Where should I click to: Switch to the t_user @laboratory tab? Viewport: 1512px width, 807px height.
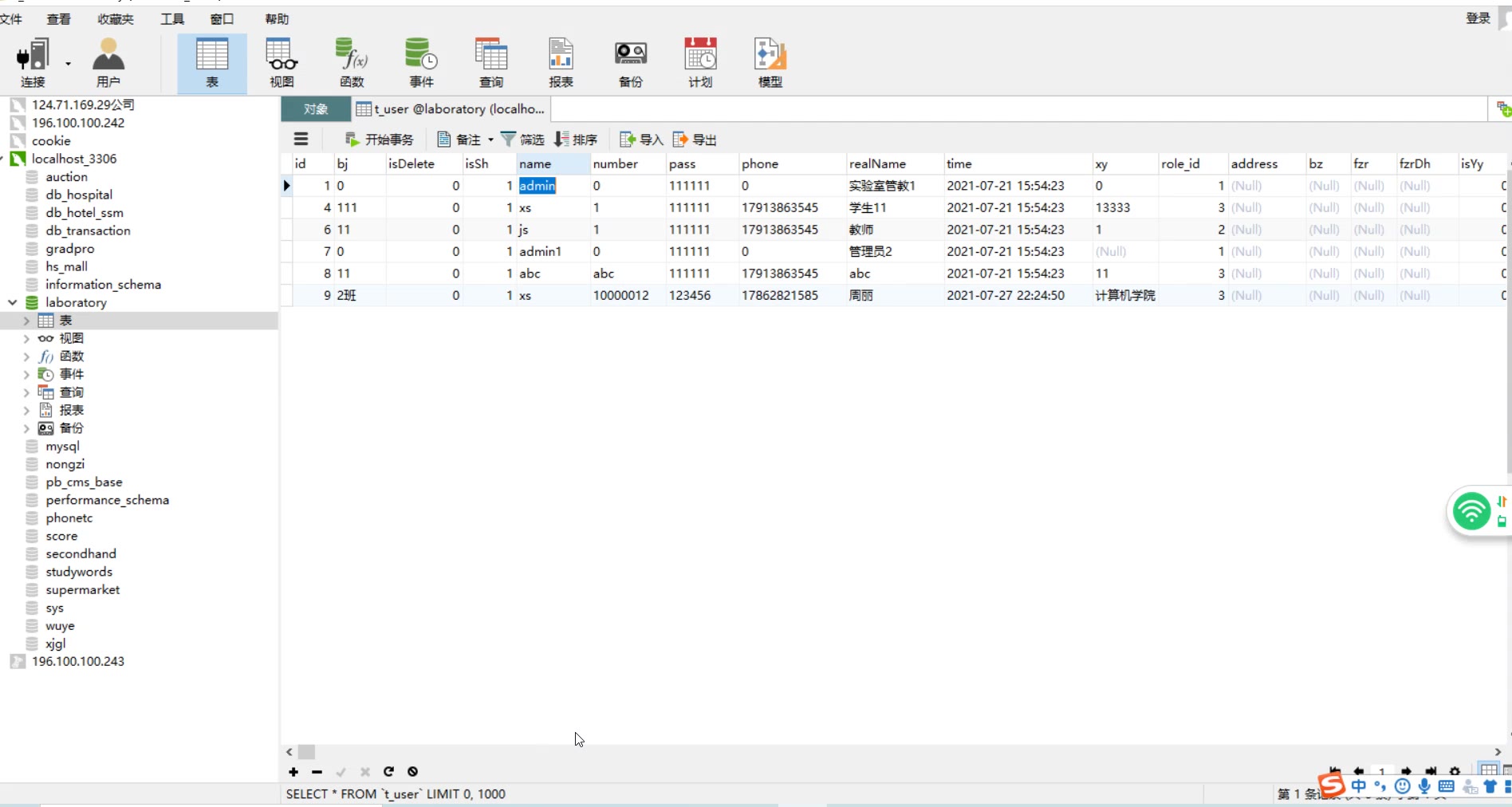point(451,109)
